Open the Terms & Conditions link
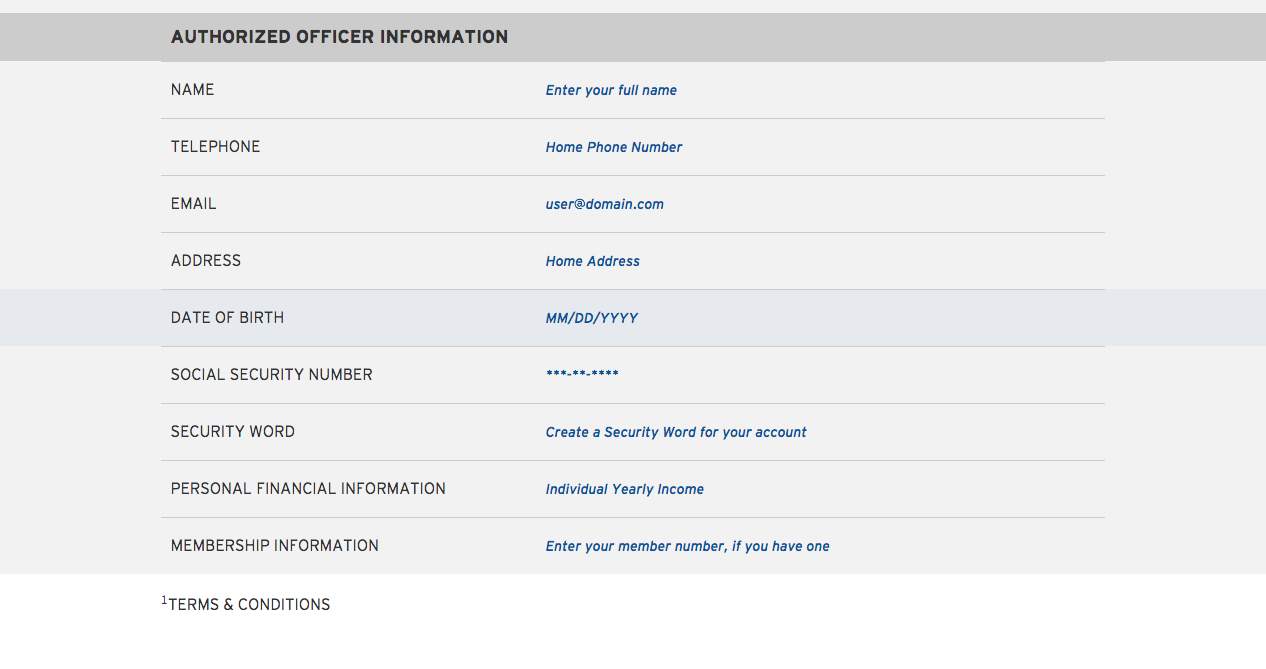Viewport: 1266px width, 669px height. [248, 605]
